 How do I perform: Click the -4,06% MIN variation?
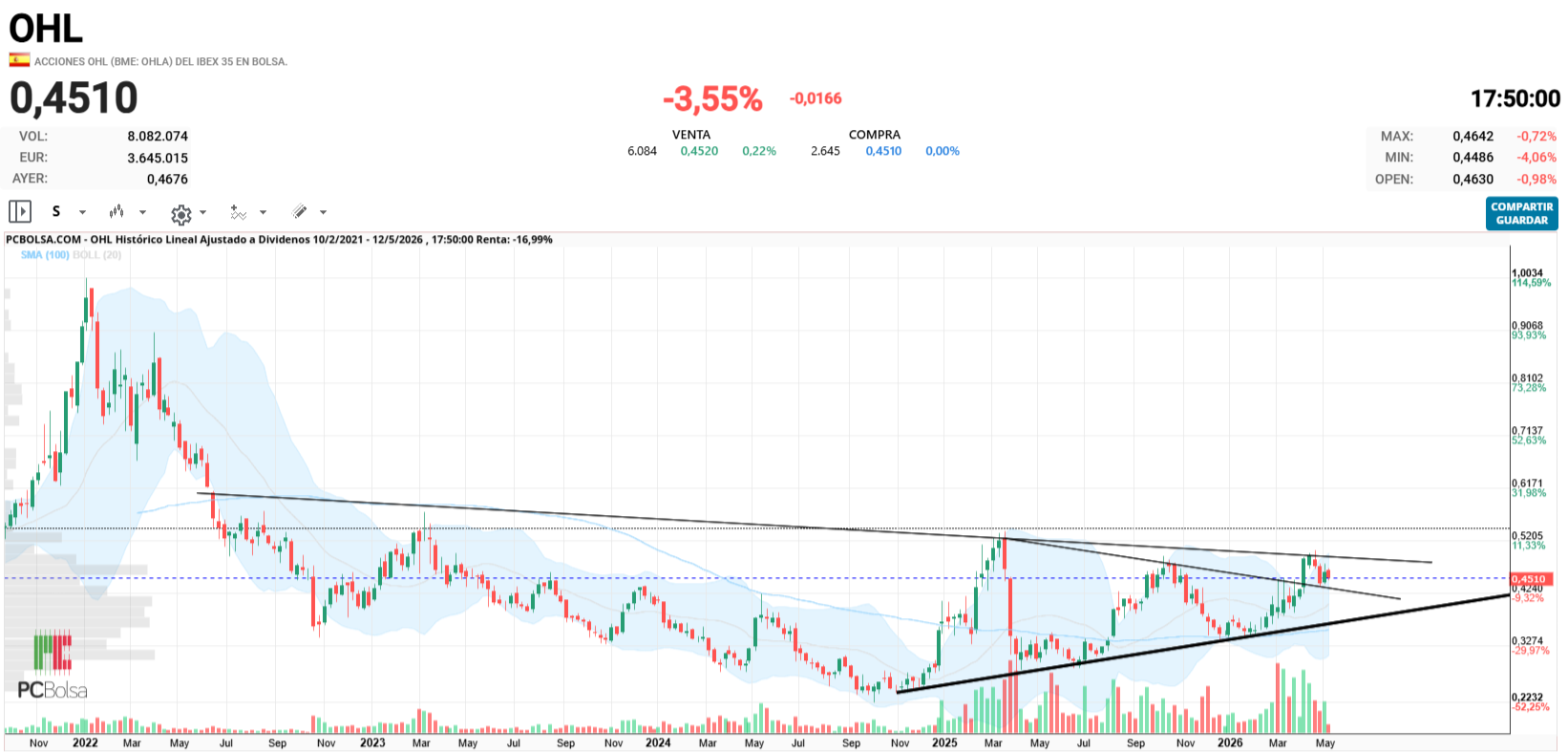[x=1536, y=158]
